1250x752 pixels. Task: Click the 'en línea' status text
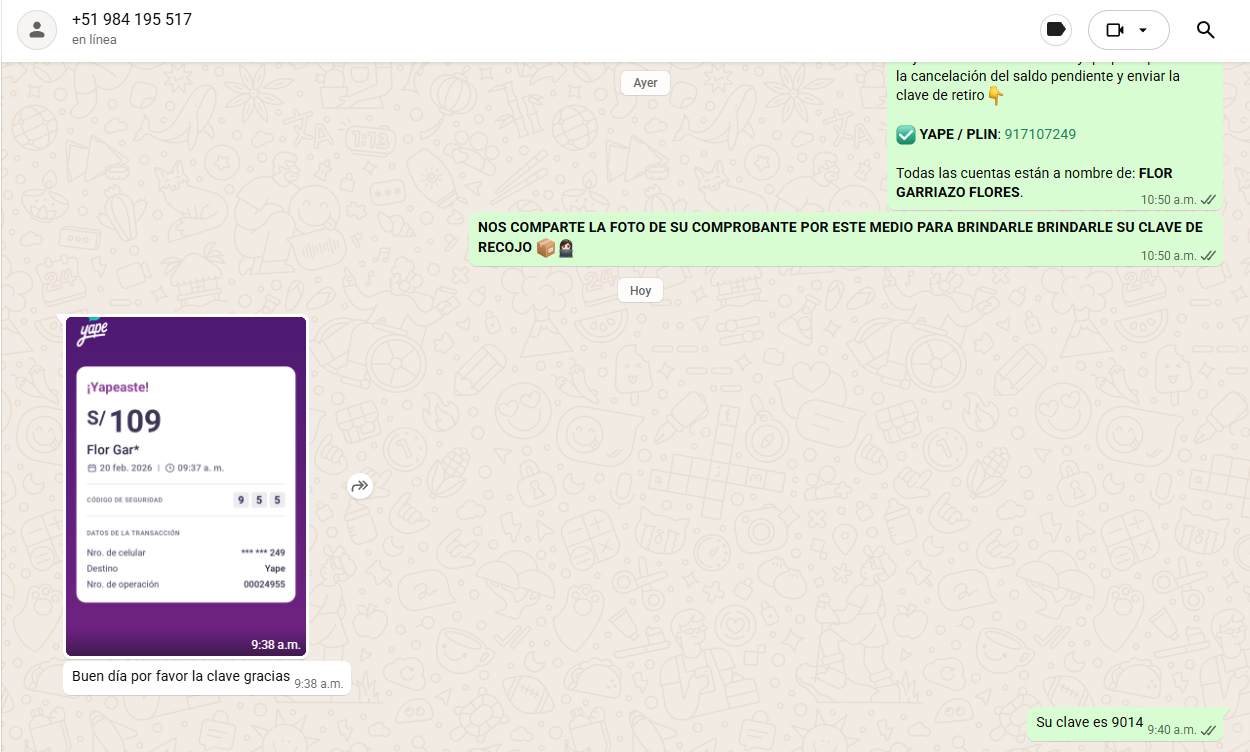[x=94, y=40]
